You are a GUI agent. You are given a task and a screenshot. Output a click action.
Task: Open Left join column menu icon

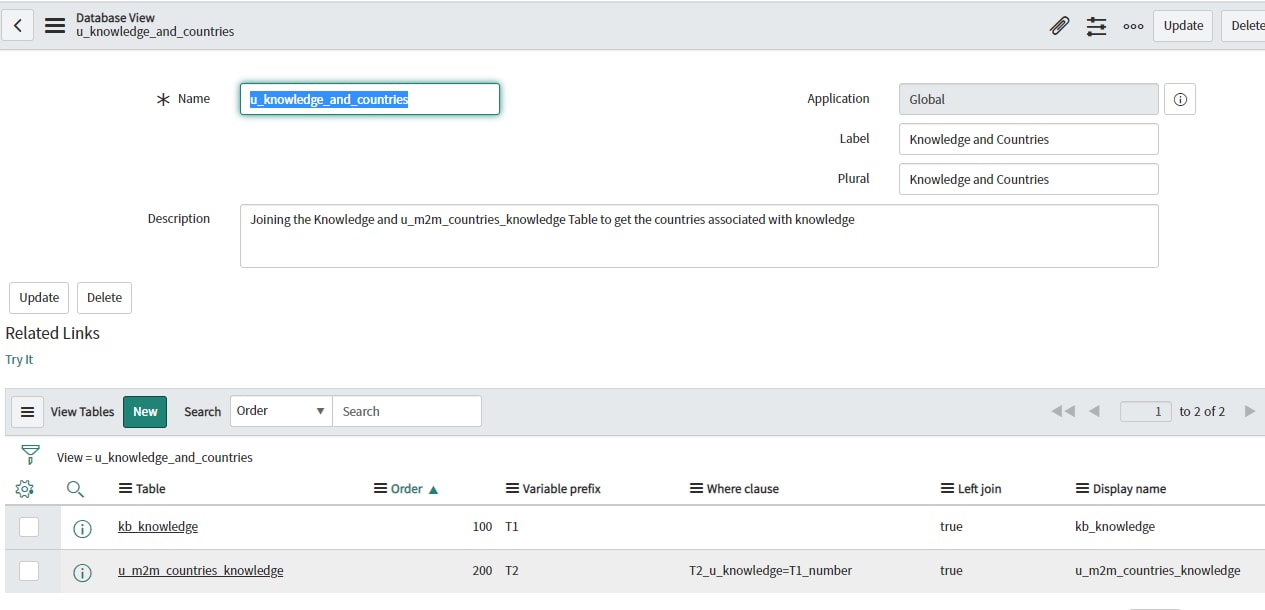pos(947,489)
